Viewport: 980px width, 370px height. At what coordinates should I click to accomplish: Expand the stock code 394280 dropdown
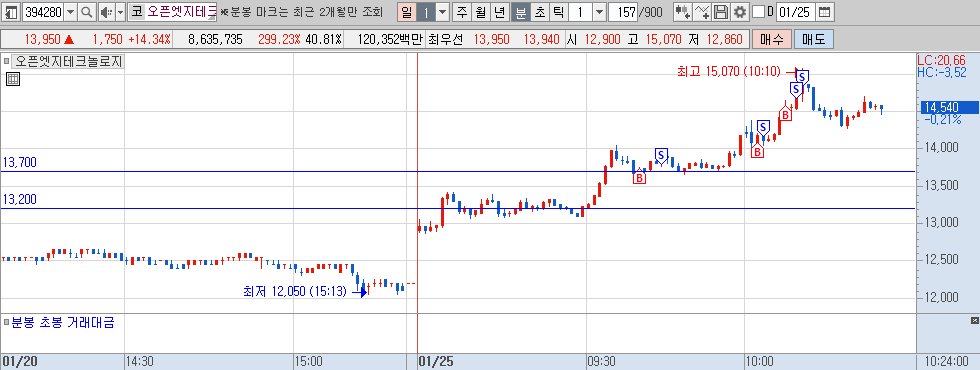tap(70, 12)
